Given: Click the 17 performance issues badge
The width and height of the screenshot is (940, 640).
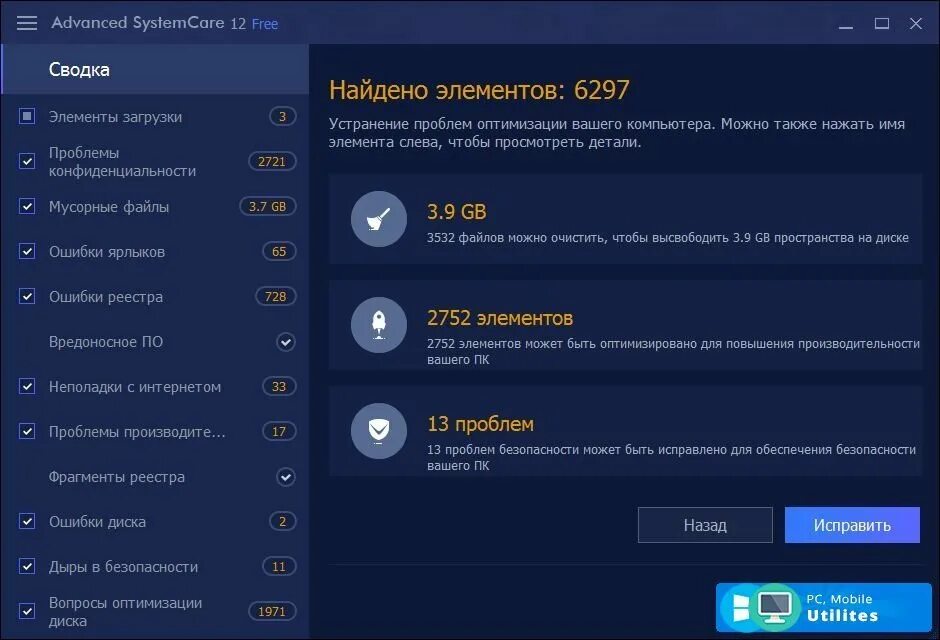Looking at the screenshot, I should pyautogui.click(x=279, y=431).
